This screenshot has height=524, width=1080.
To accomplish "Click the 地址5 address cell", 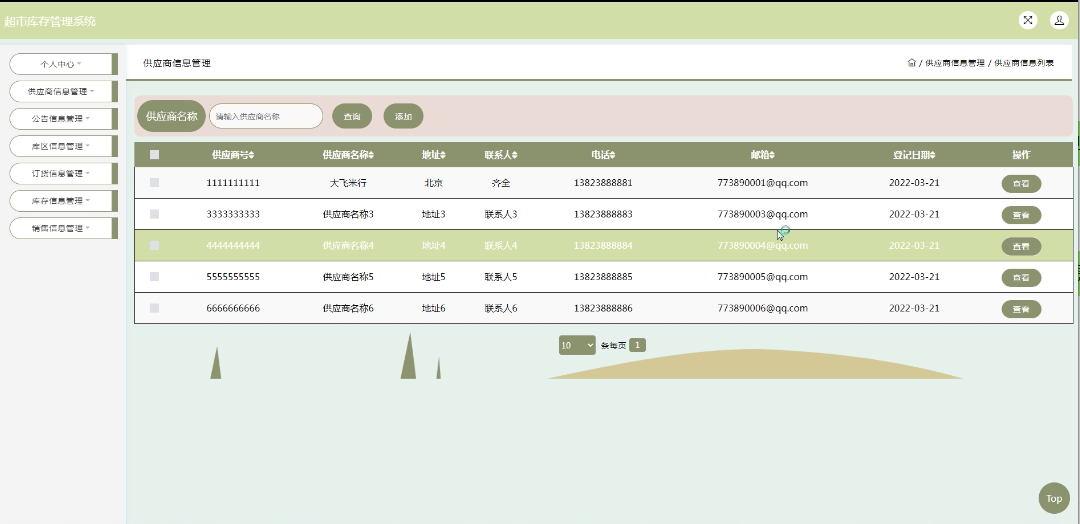I will [x=434, y=277].
